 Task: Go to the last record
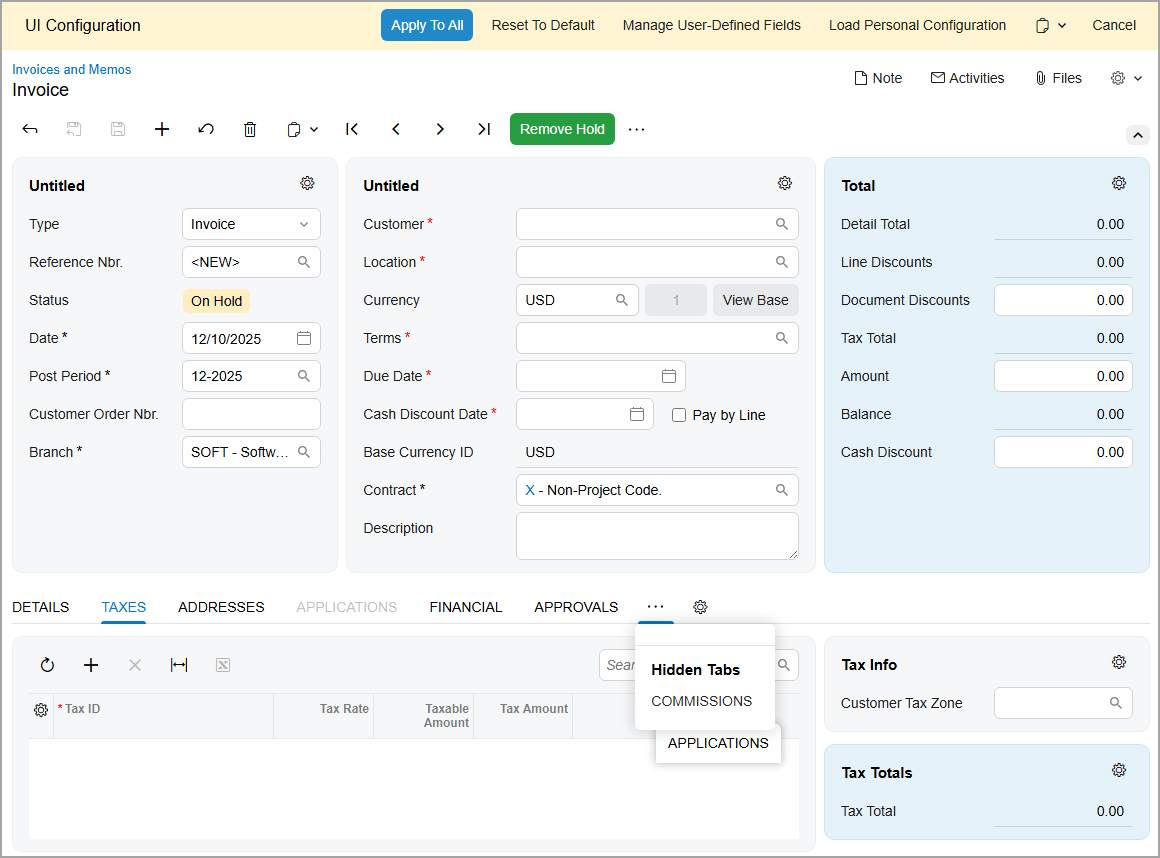pyautogui.click(x=484, y=129)
